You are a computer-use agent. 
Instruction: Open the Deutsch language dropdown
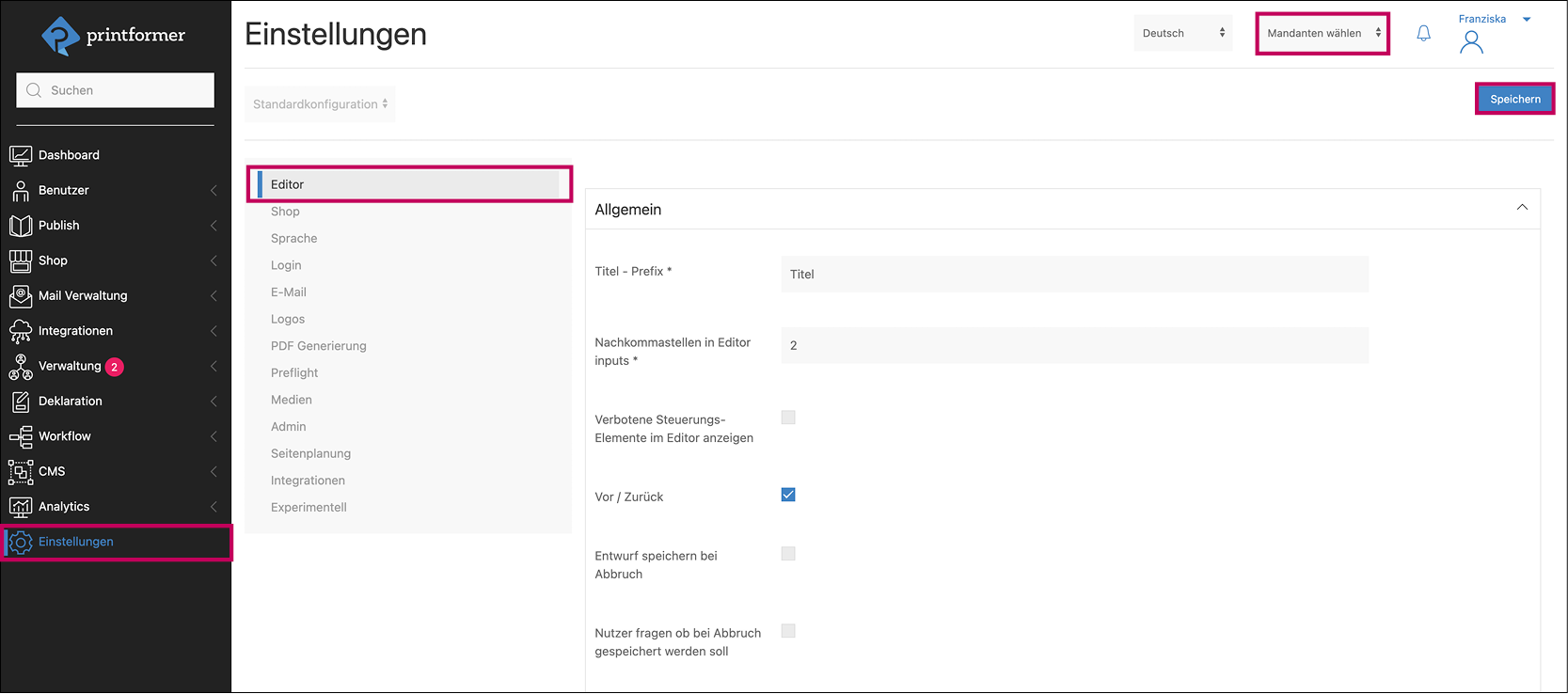pos(1182,34)
